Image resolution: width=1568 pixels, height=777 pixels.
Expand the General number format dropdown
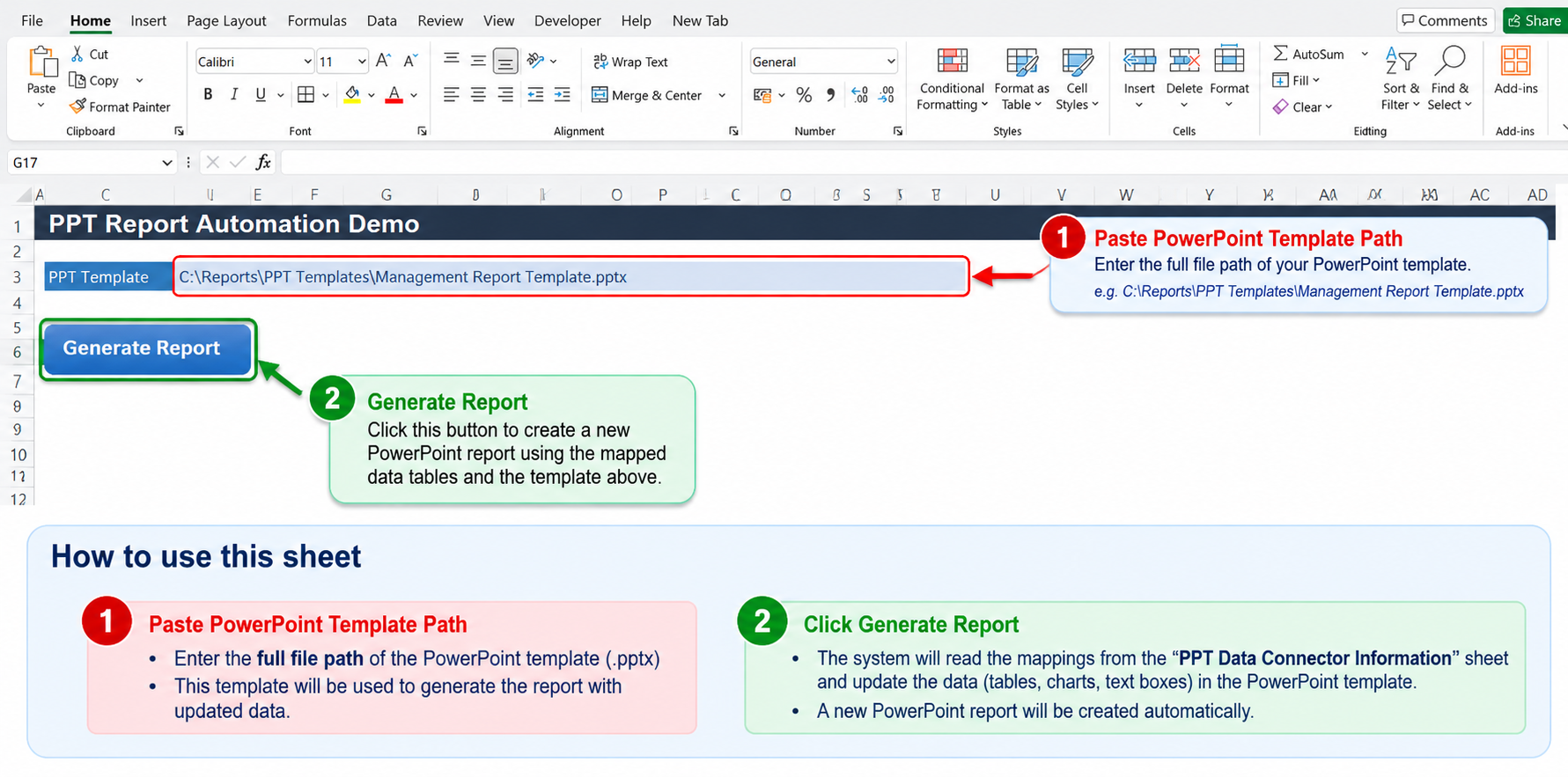[x=891, y=62]
